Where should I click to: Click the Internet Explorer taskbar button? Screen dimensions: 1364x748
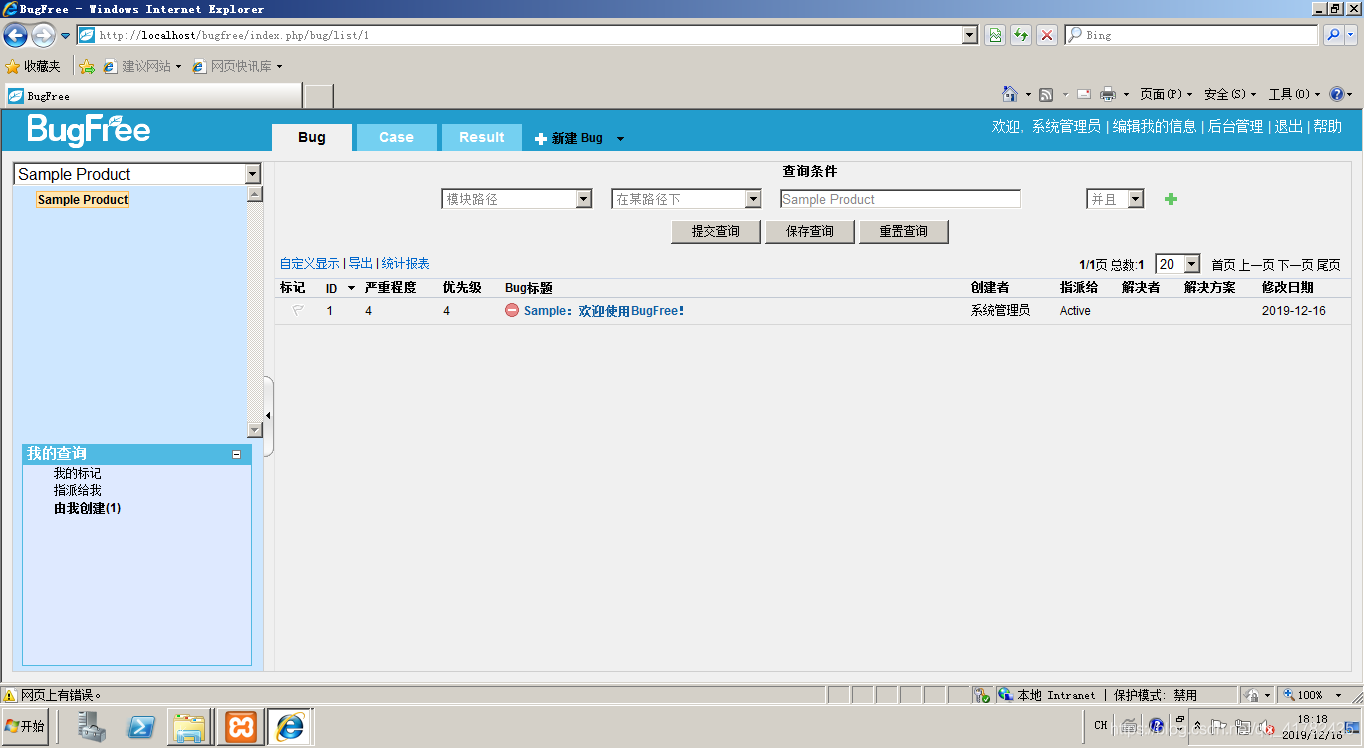pyautogui.click(x=290, y=727)
